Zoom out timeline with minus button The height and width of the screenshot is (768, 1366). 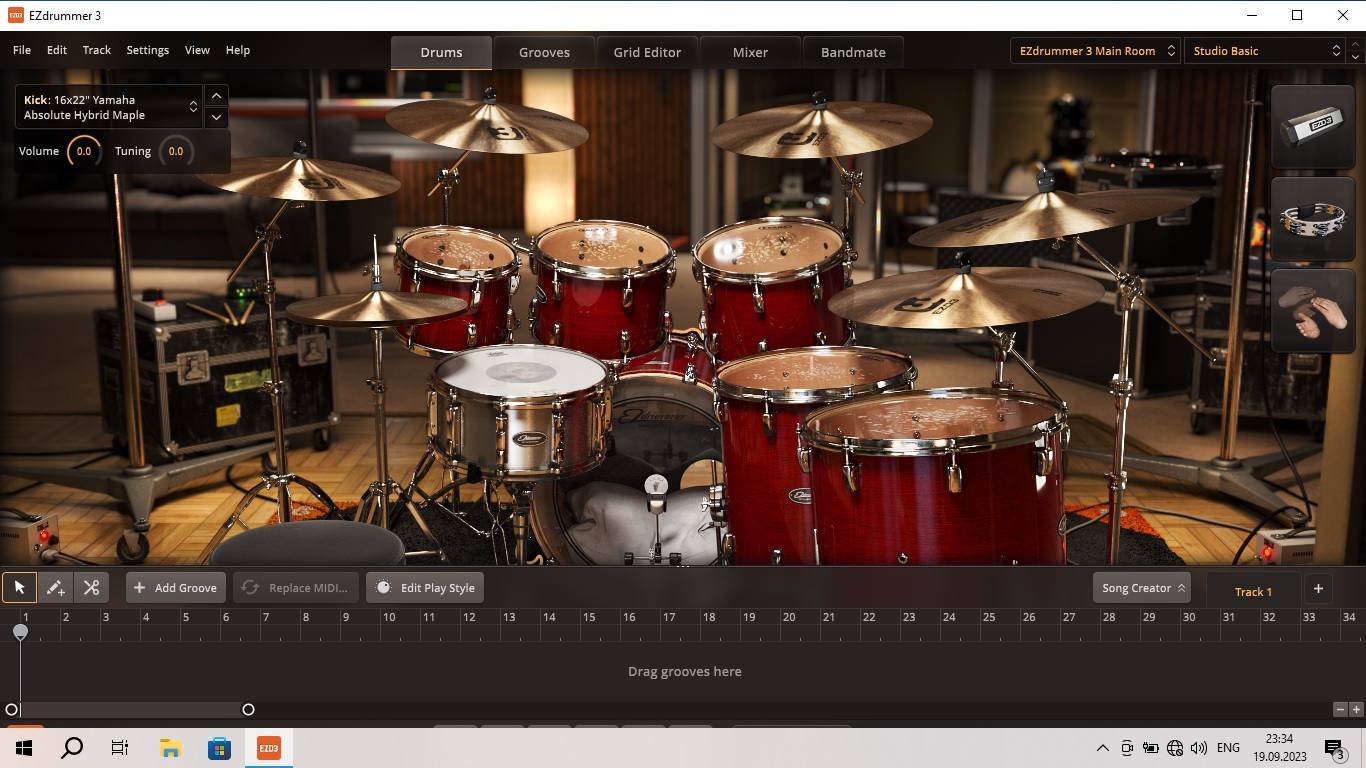click(x=1340, y=710)
